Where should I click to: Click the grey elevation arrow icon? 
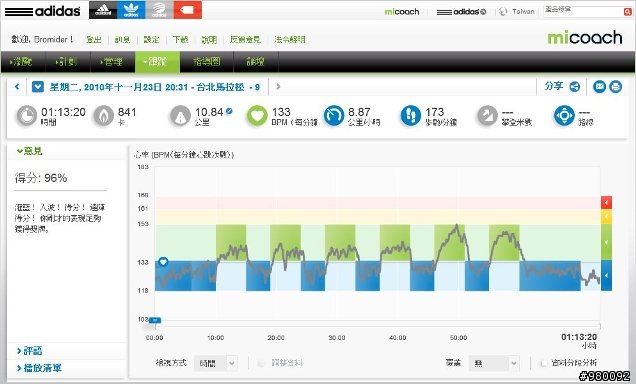click(x=487, y=116)
